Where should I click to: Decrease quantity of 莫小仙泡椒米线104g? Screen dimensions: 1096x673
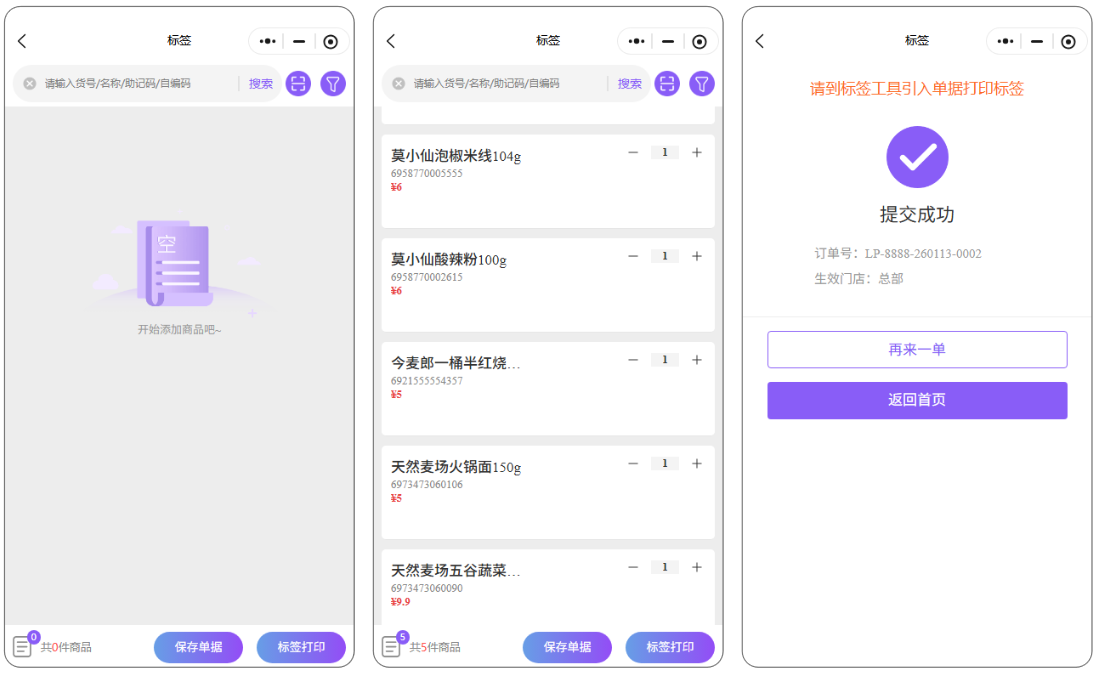coord(633,152)
